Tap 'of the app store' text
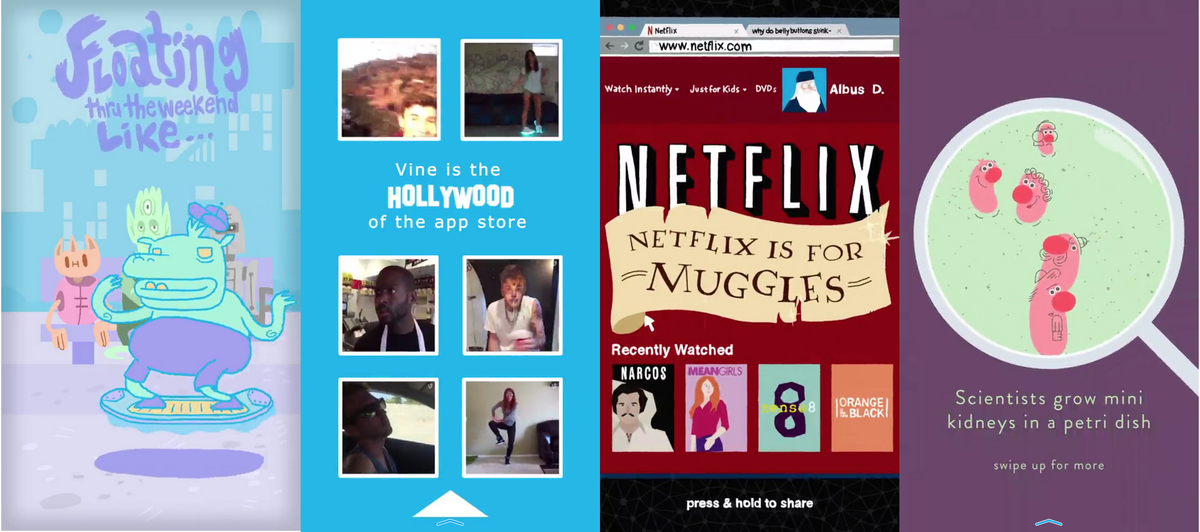The width and height of the screenshot is (1200, 532). click(x=447, y=222)
